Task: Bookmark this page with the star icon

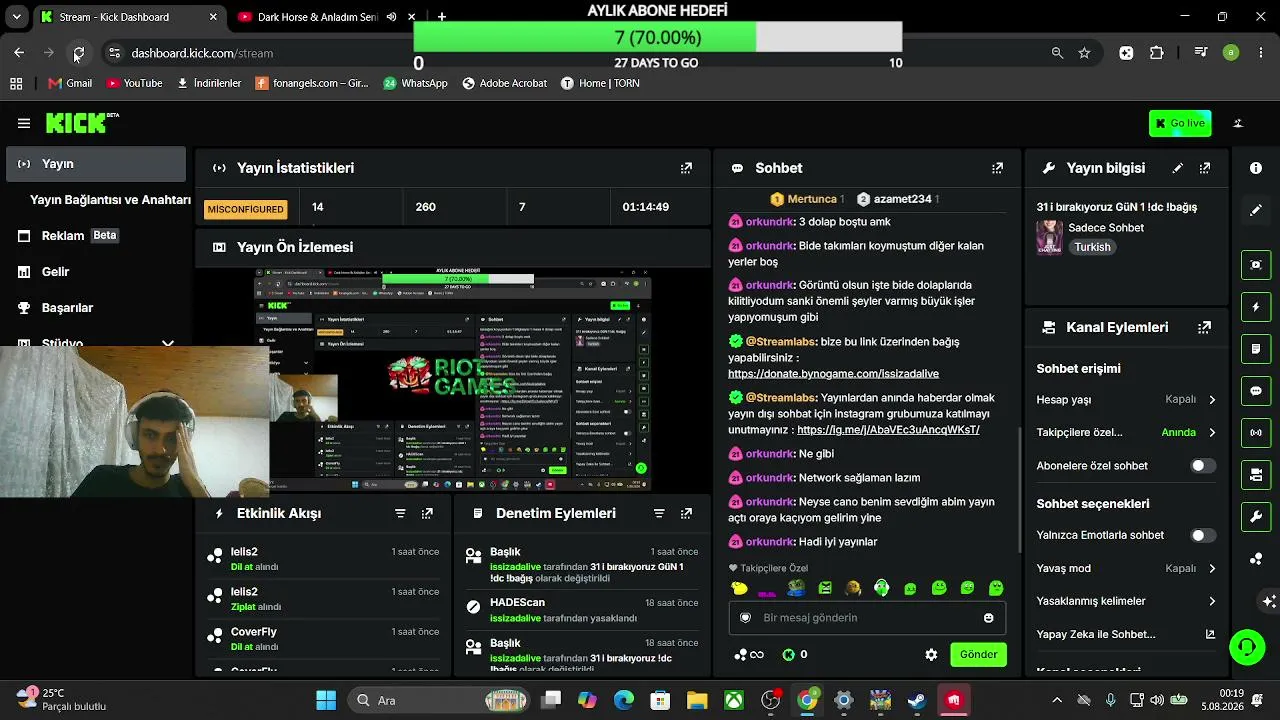Action: click(x=1084, y=53)
